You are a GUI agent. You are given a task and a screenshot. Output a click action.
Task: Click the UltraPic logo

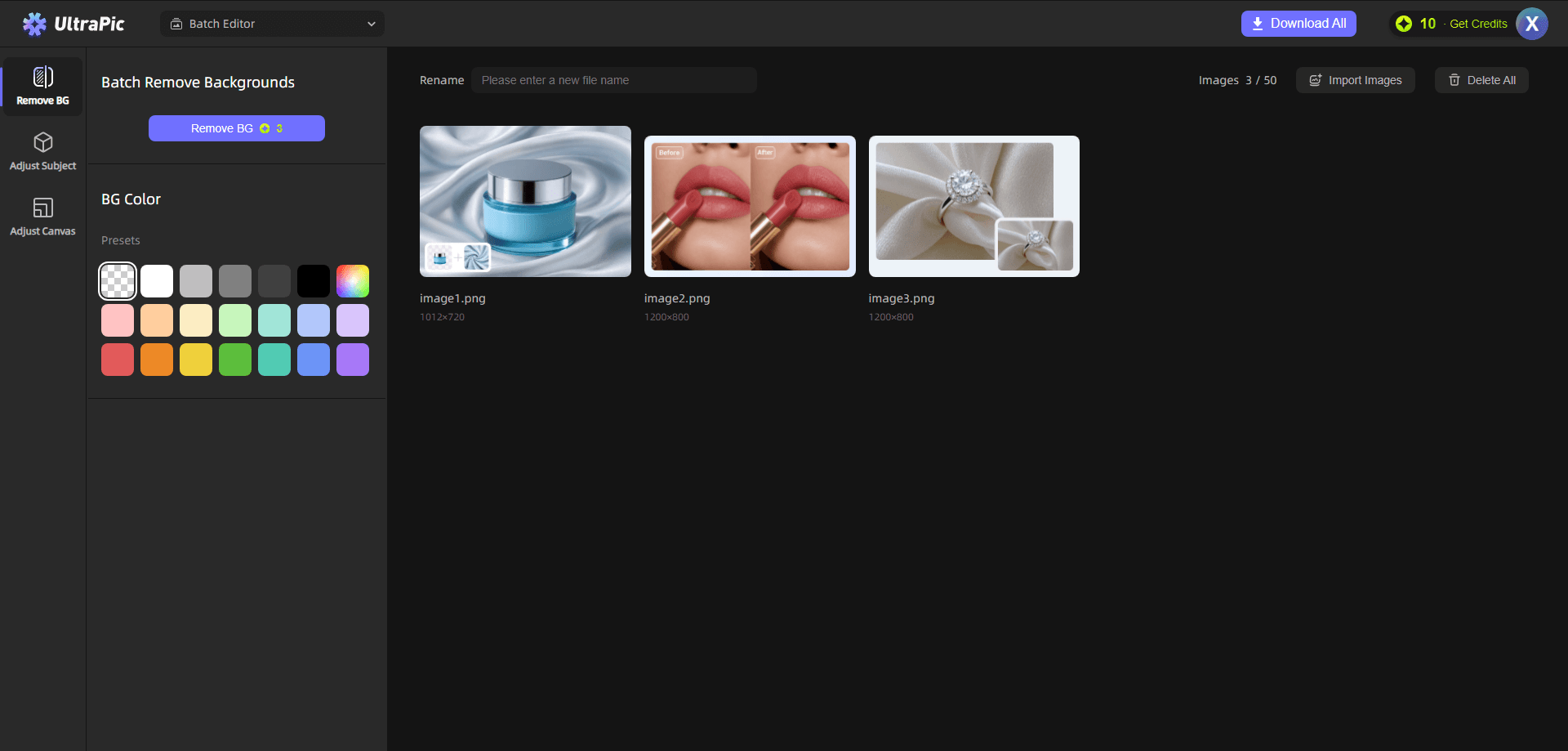coord(73,24)
